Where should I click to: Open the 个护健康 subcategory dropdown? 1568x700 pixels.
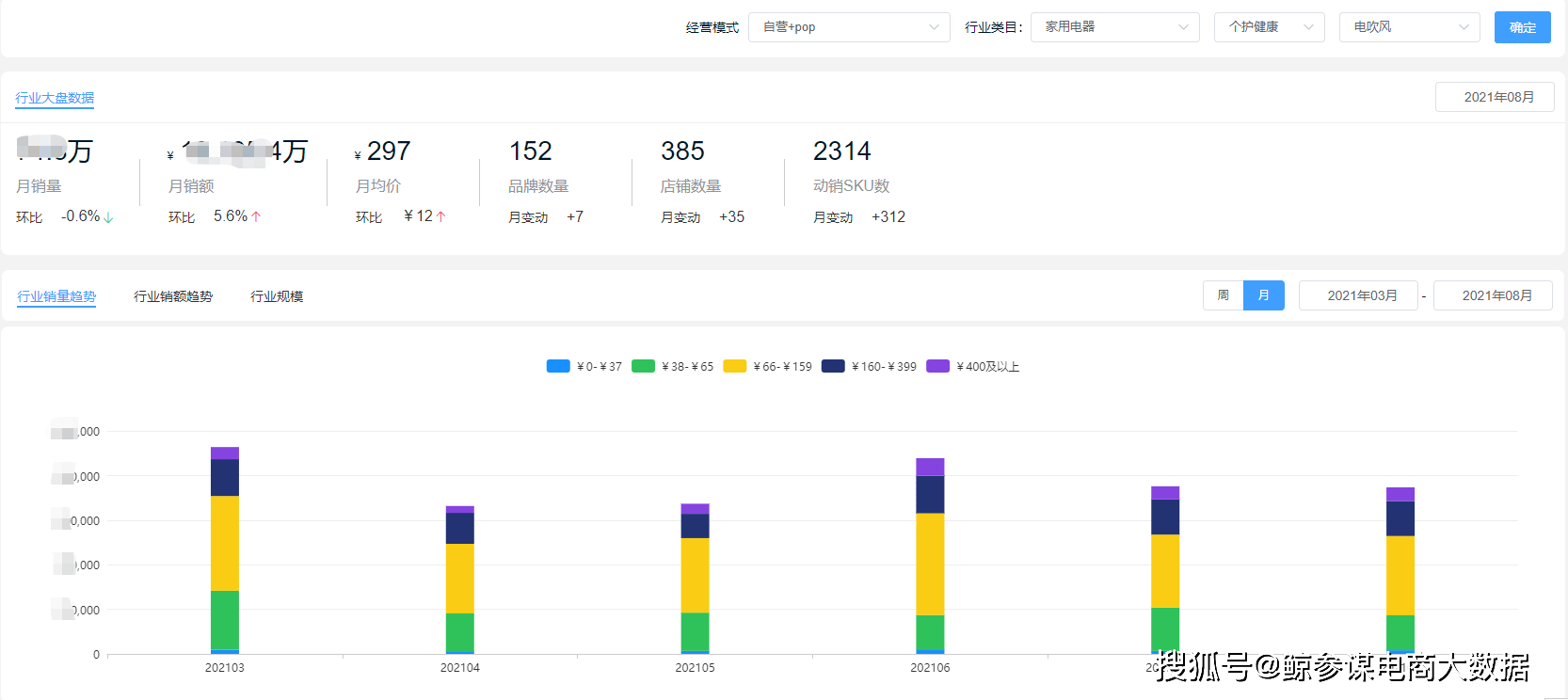[1270, 27]
